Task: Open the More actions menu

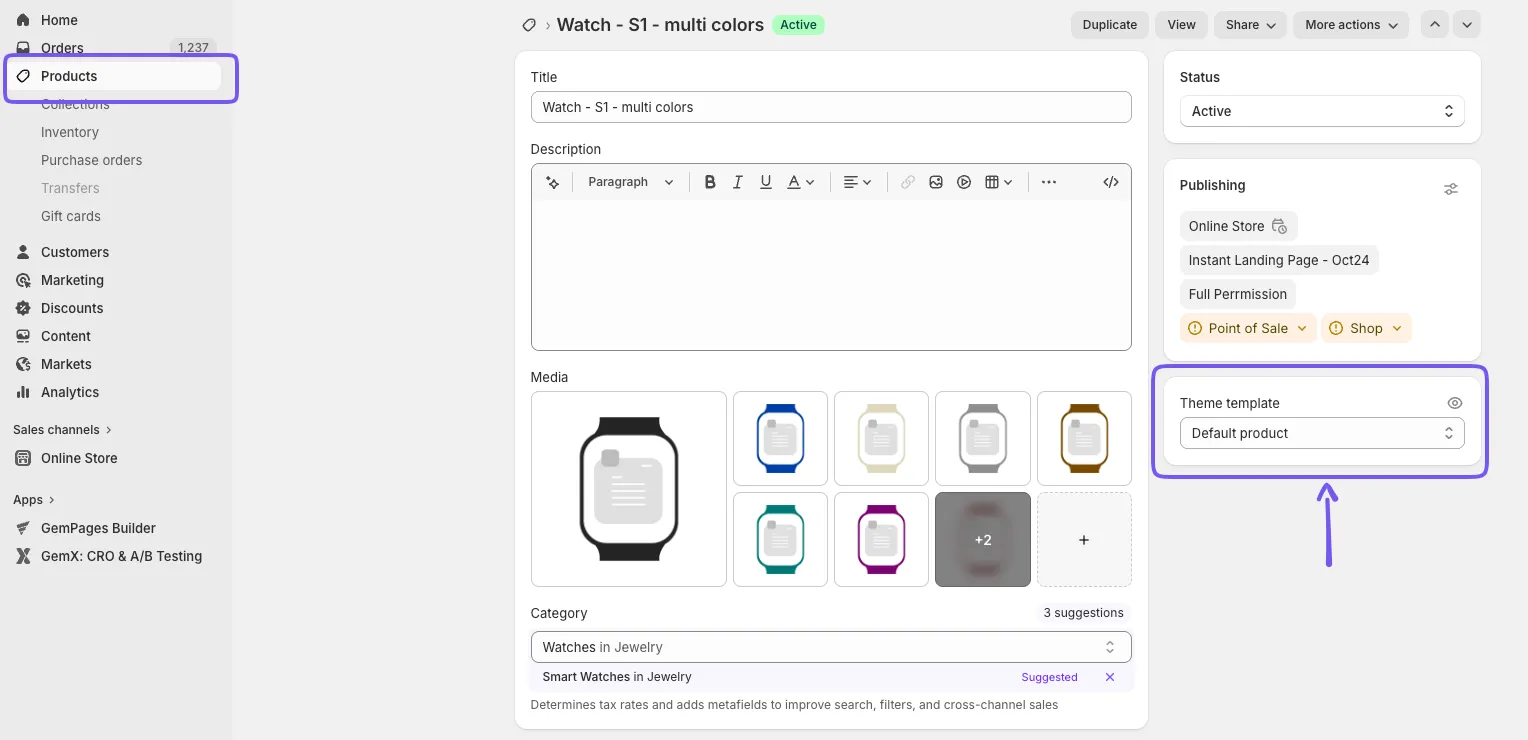Action: coord(1351,25)
